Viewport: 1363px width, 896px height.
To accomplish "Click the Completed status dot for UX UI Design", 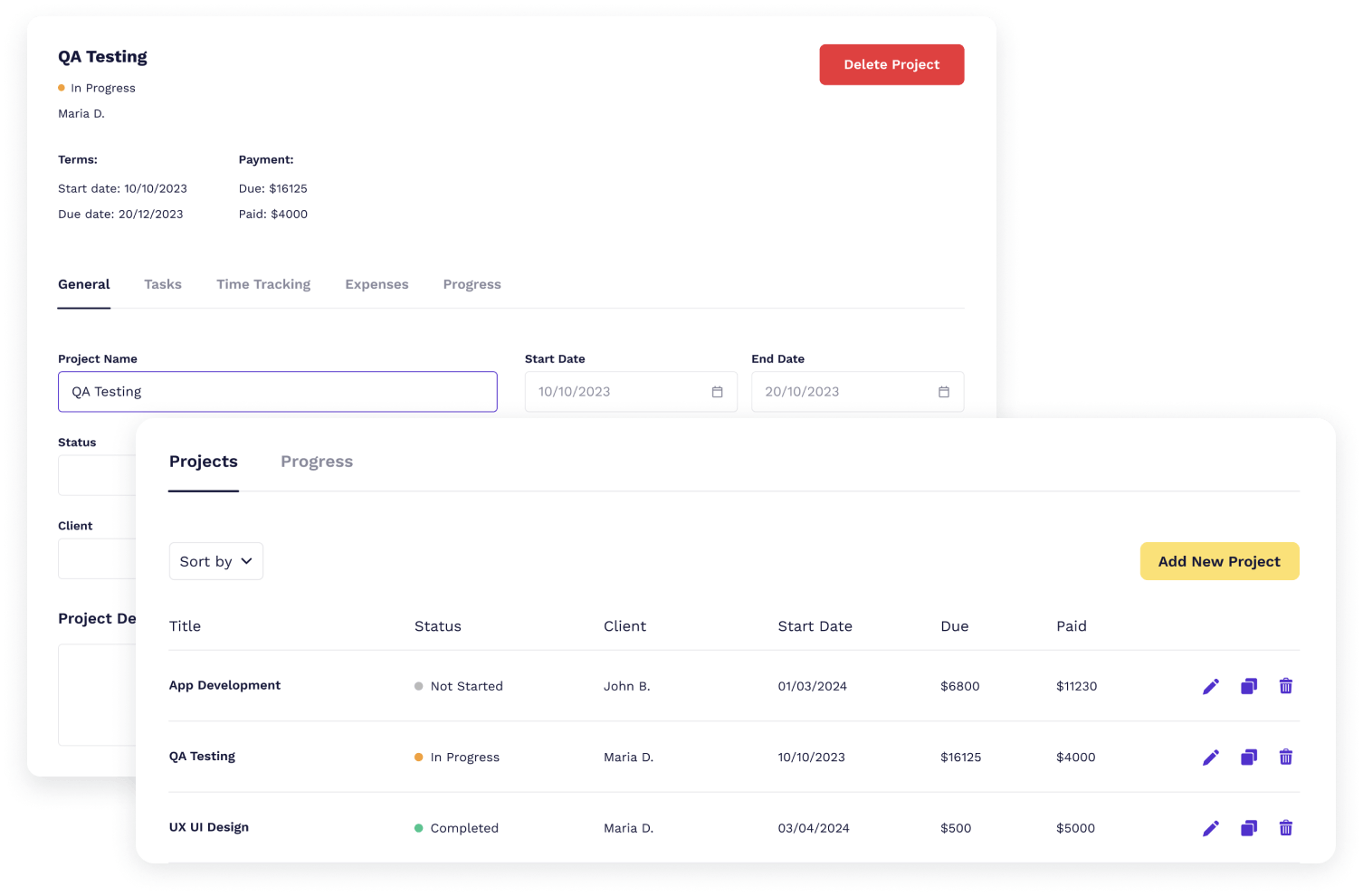I will point(418,827).
